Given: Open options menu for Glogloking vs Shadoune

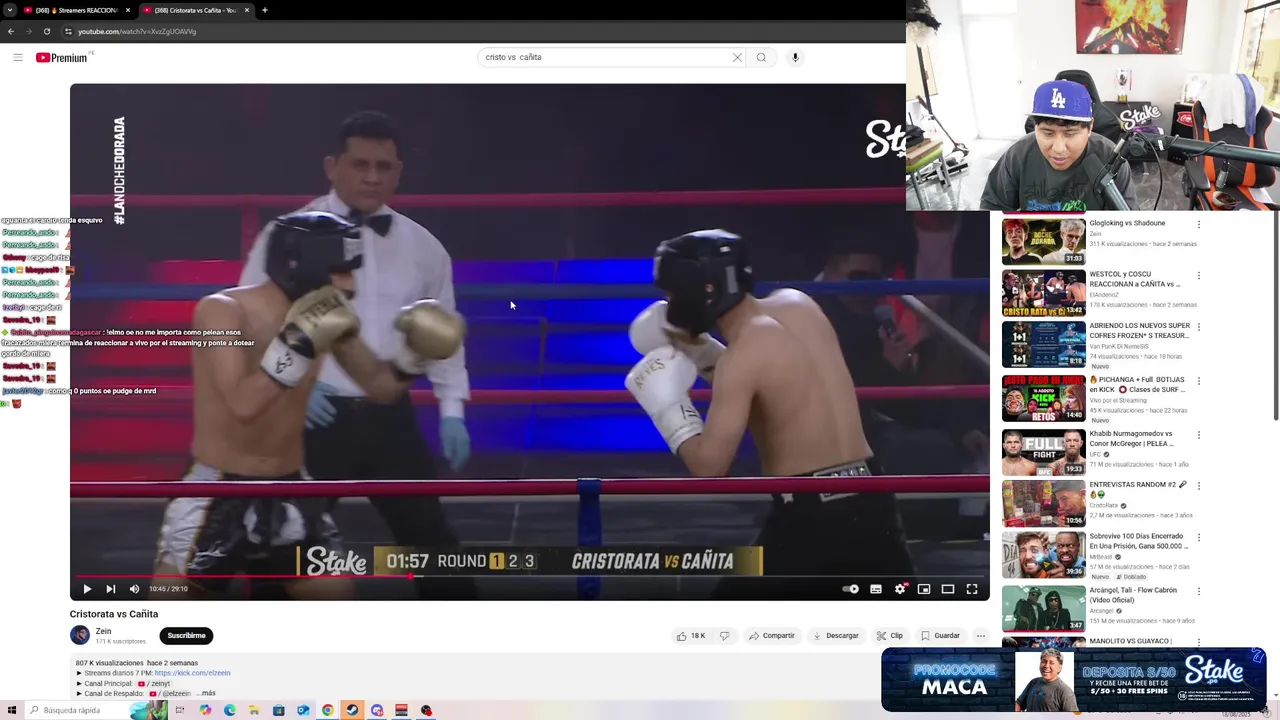Looking at the screenshot, I should 1199,225.
